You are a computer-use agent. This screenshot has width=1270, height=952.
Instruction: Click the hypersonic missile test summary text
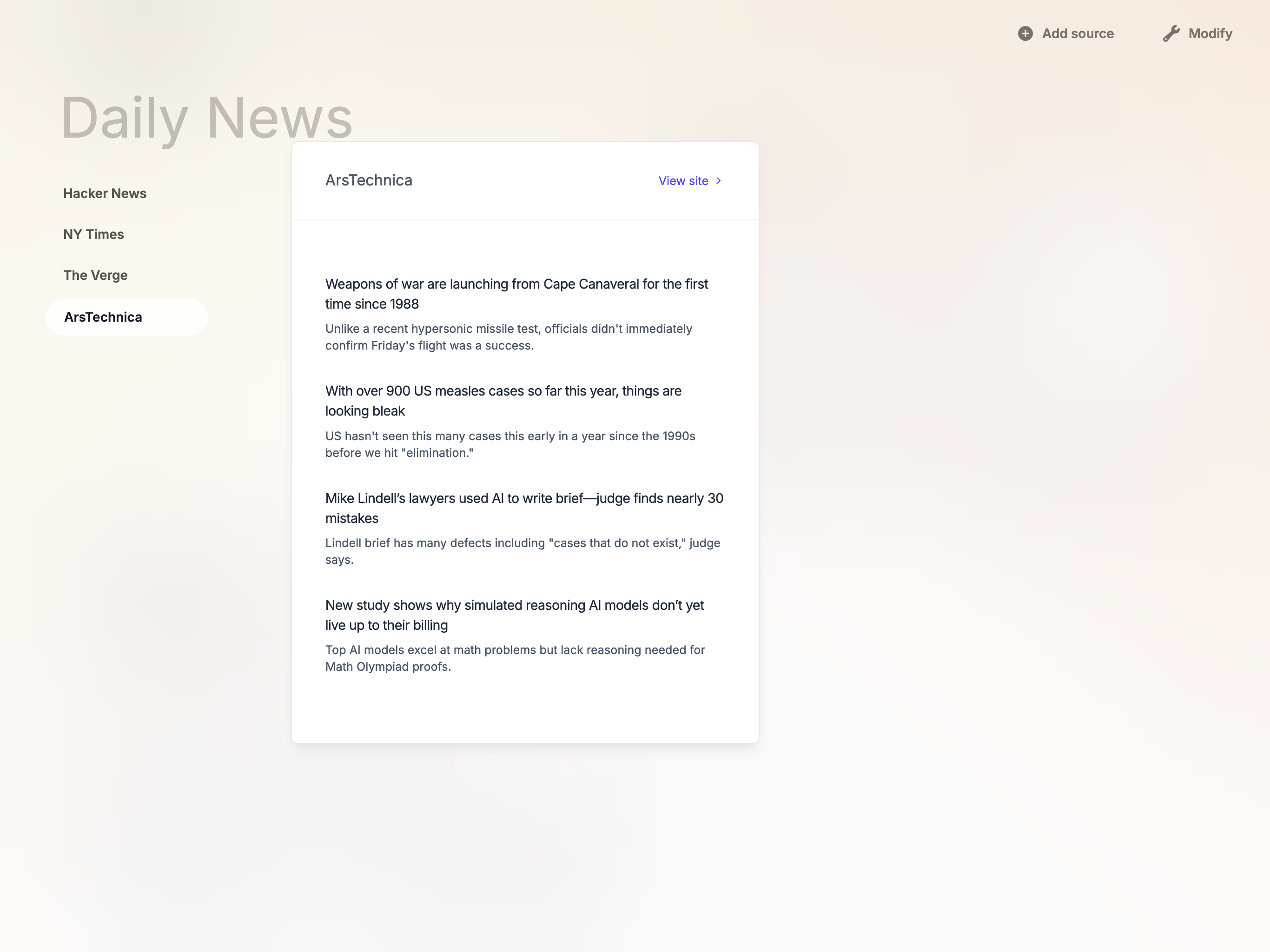509,337
